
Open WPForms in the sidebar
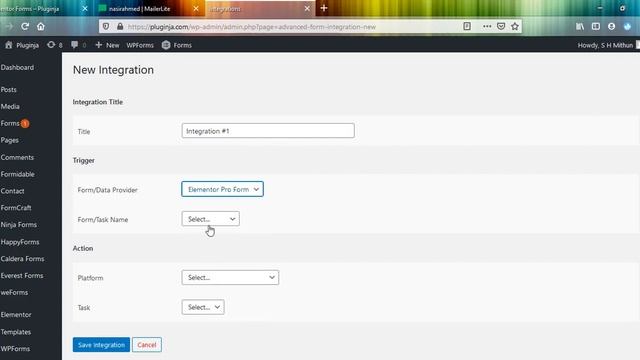15,349
